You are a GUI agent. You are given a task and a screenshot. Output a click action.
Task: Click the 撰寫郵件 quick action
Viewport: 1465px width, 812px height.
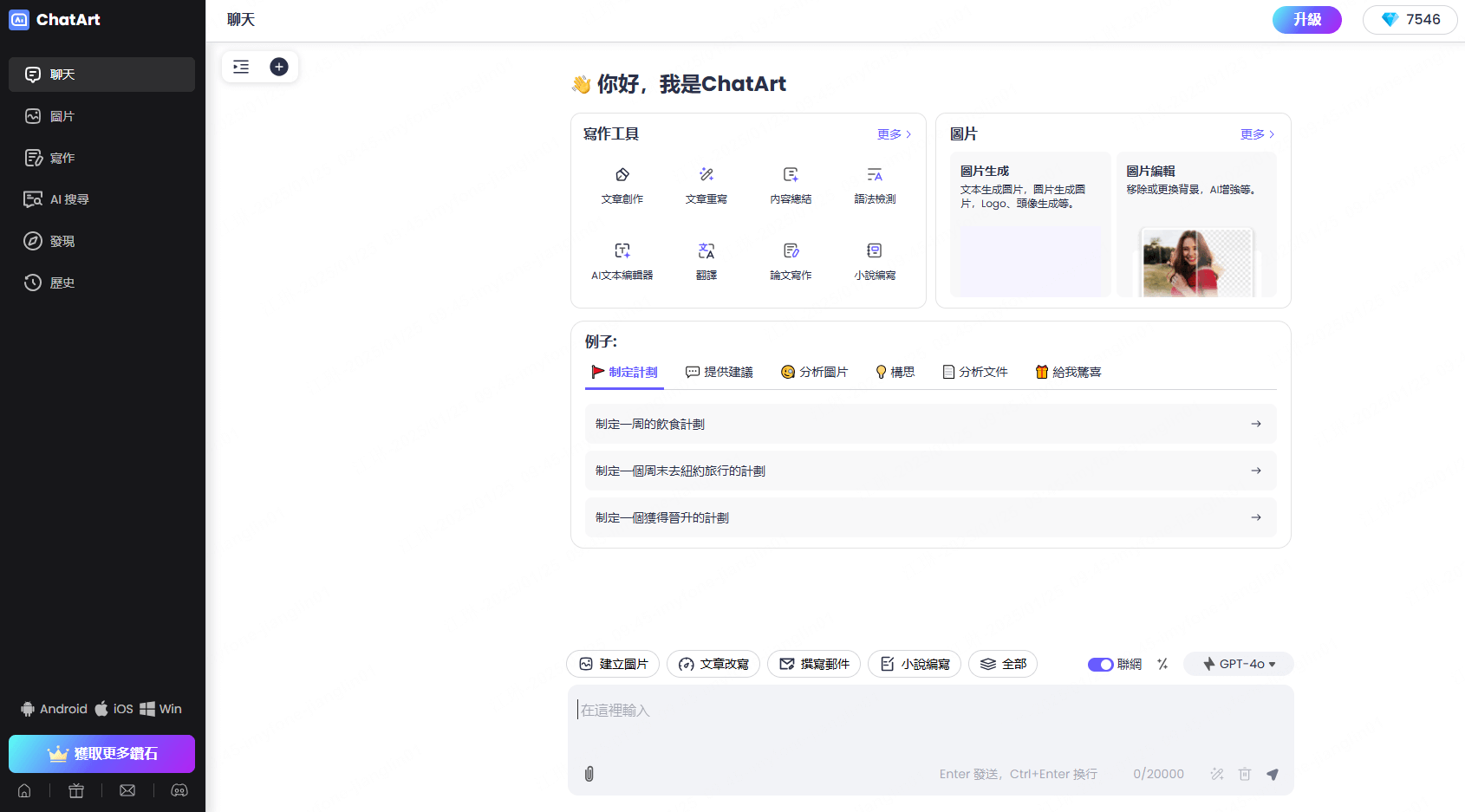coord(814,664)
